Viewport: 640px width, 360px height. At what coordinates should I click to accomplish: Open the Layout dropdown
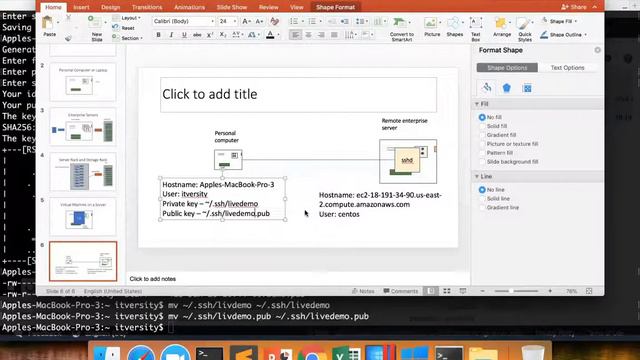[127, 18]
